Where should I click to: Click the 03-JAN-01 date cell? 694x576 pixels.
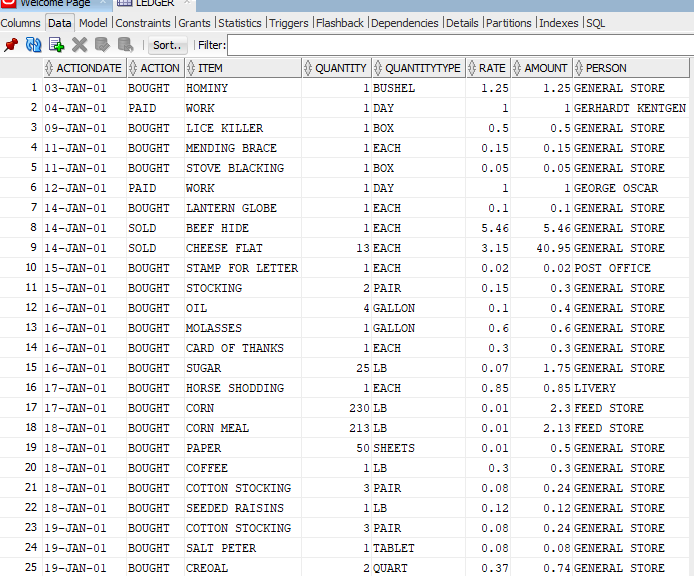point(84,88)
